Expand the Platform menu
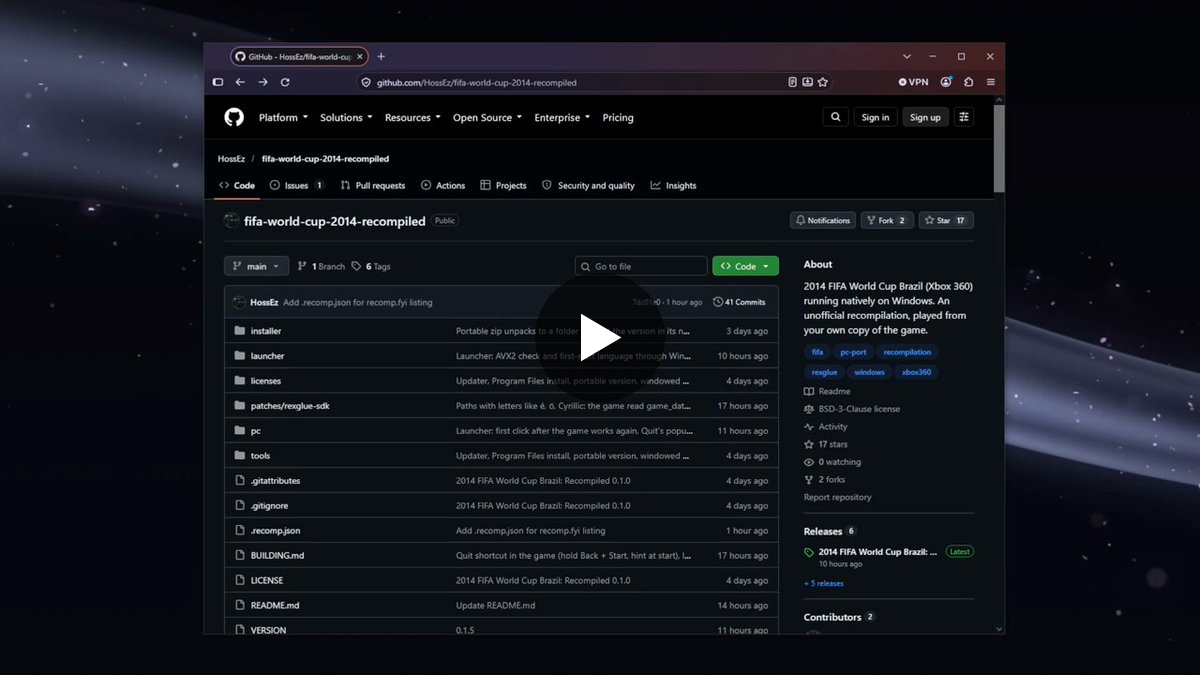1200x675 pixels. pyautogui.click(x=283, y=118)
